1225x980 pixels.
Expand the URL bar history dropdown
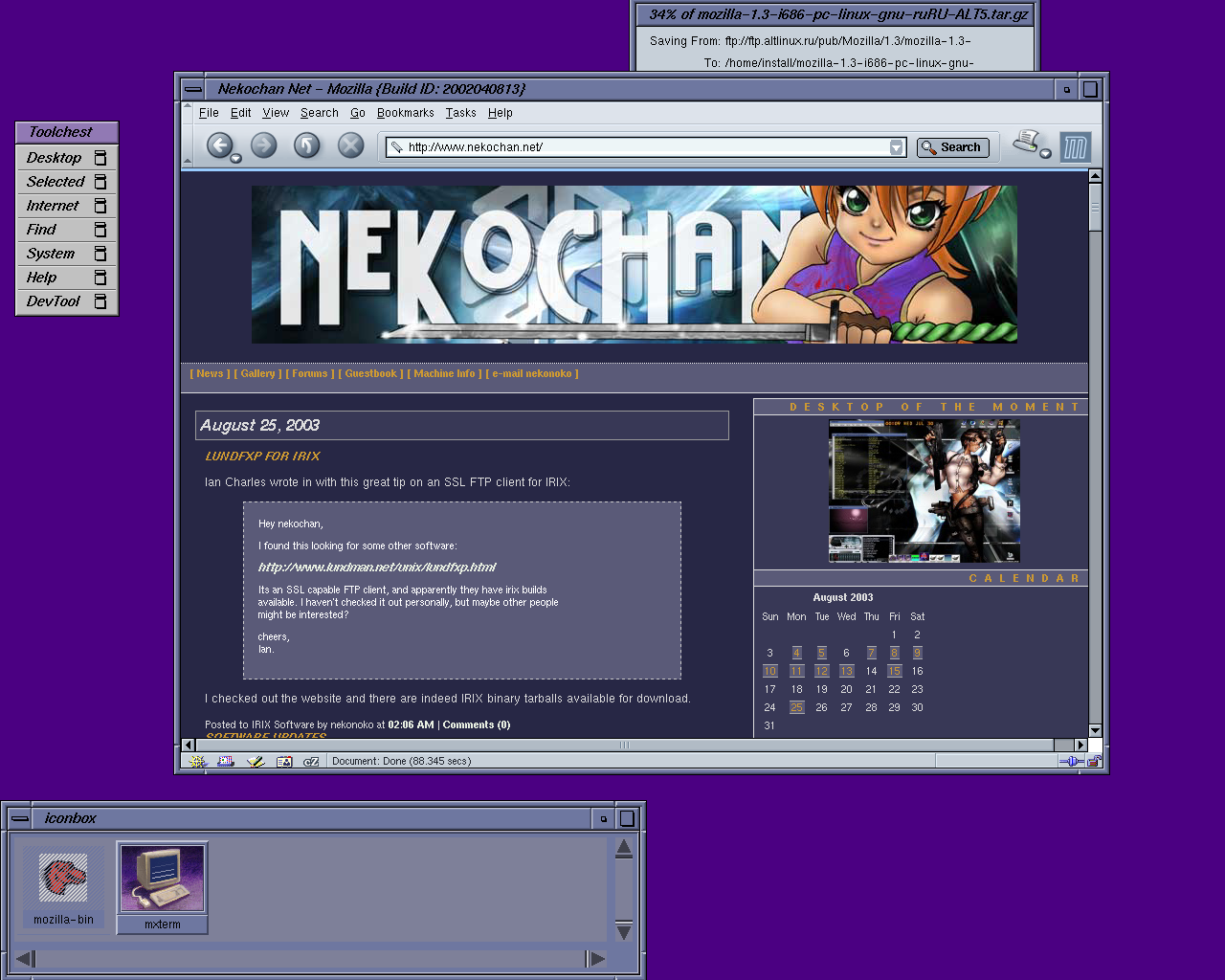pos(897,147)
